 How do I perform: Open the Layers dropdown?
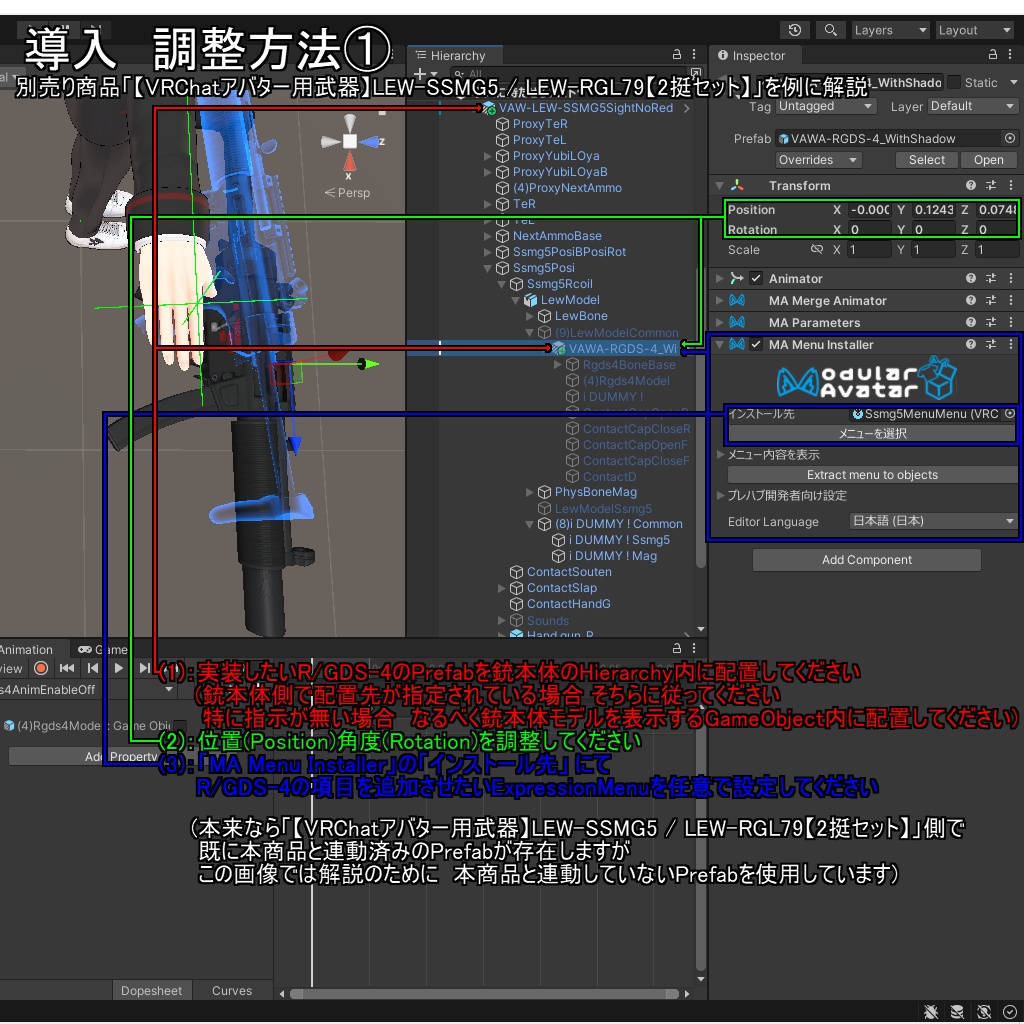click(890, 30)
